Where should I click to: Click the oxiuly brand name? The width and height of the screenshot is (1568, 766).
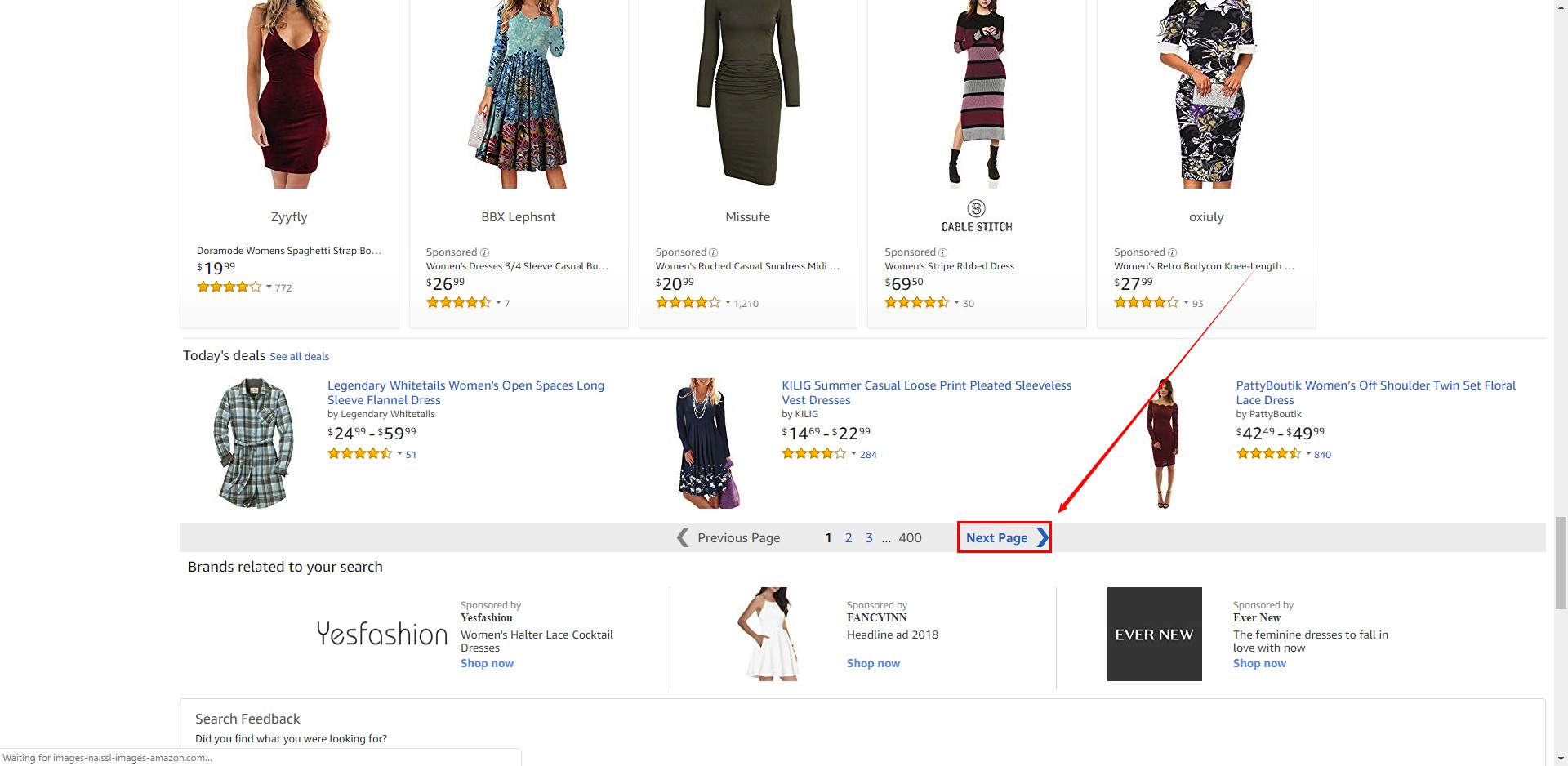point(1206,217)
